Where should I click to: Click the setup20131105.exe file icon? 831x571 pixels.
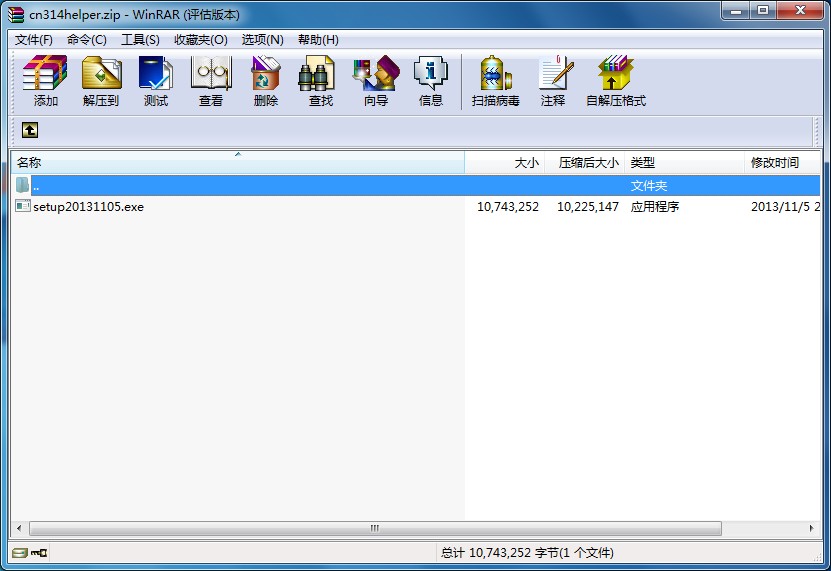[x=23, y=206]
